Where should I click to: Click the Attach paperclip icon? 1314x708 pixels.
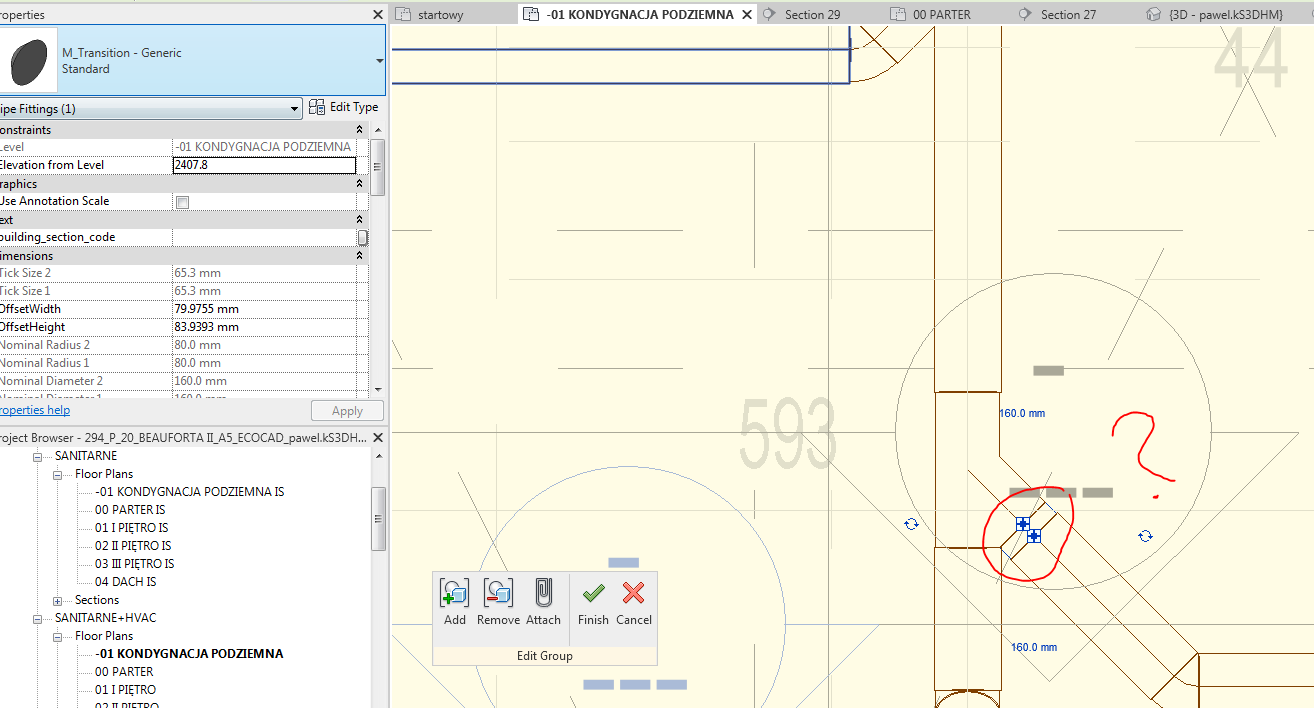coord(543,593)
